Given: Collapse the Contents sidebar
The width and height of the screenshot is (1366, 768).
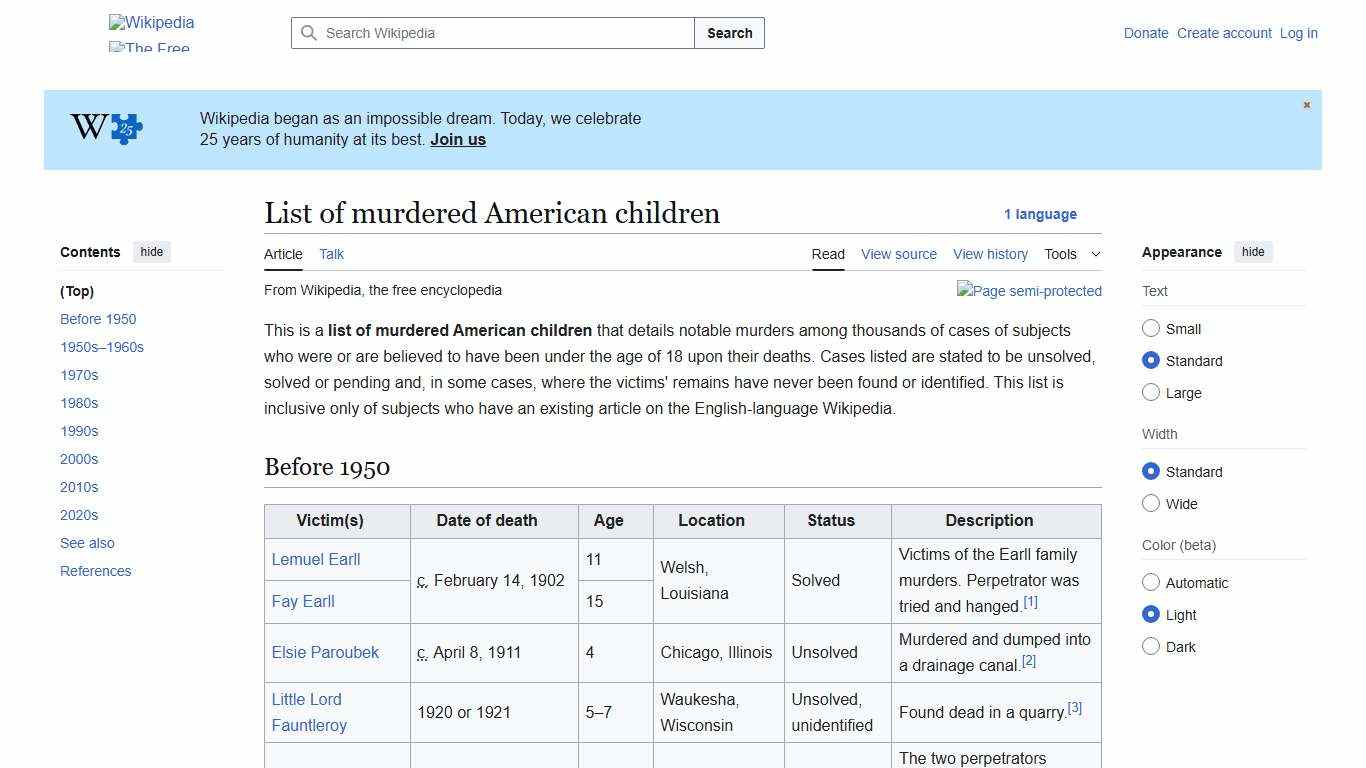Looking at the screenshot, I should click(151, 252).
